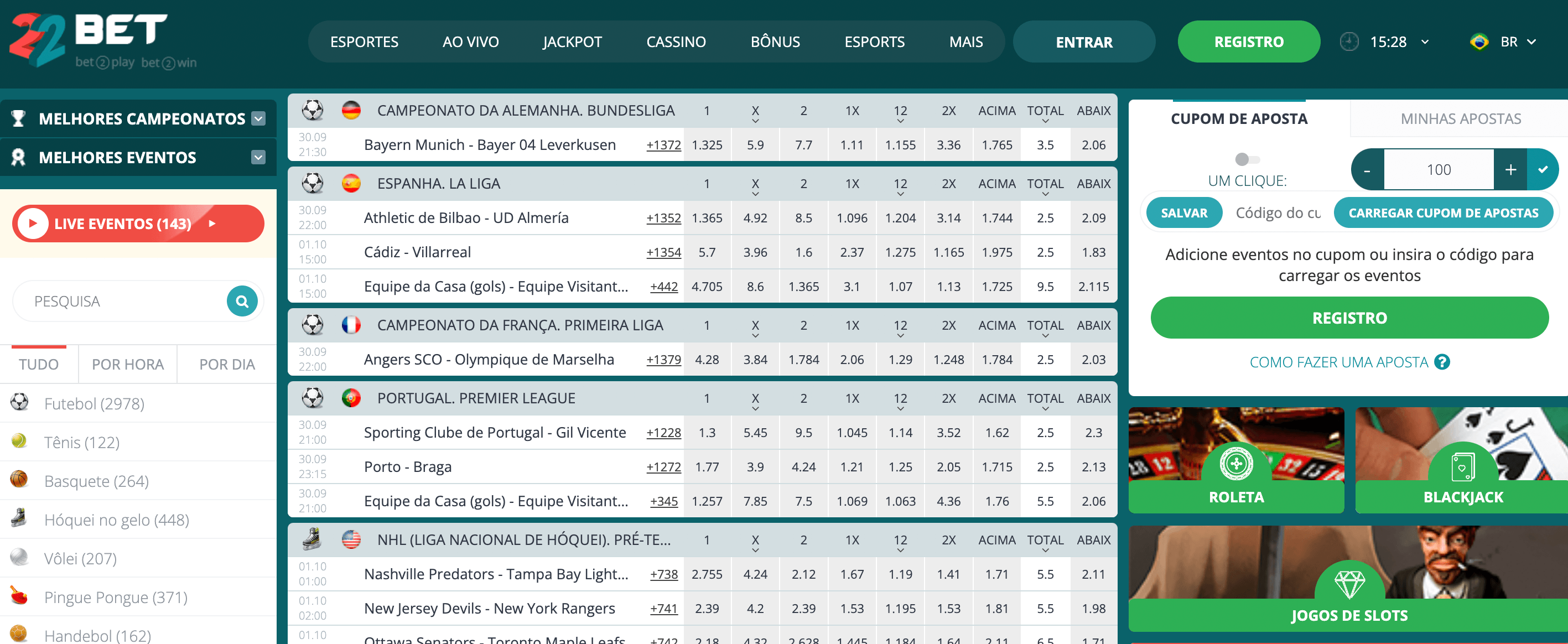Open more markets +1372 for Bayern Munich
The image size is (1568, 644).
click(x=663, y=145)
